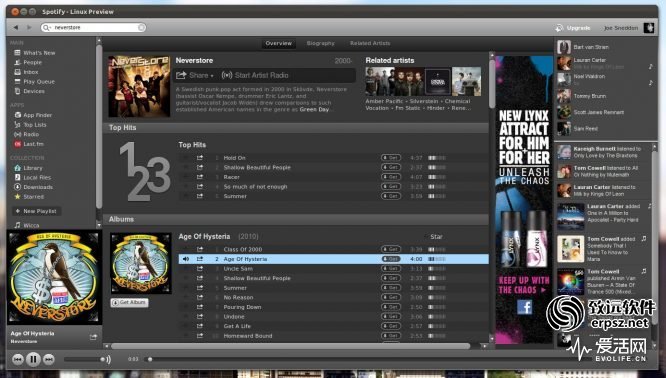Open the Inbox sidebar item
666x378 pixels.
click(31, 72)
